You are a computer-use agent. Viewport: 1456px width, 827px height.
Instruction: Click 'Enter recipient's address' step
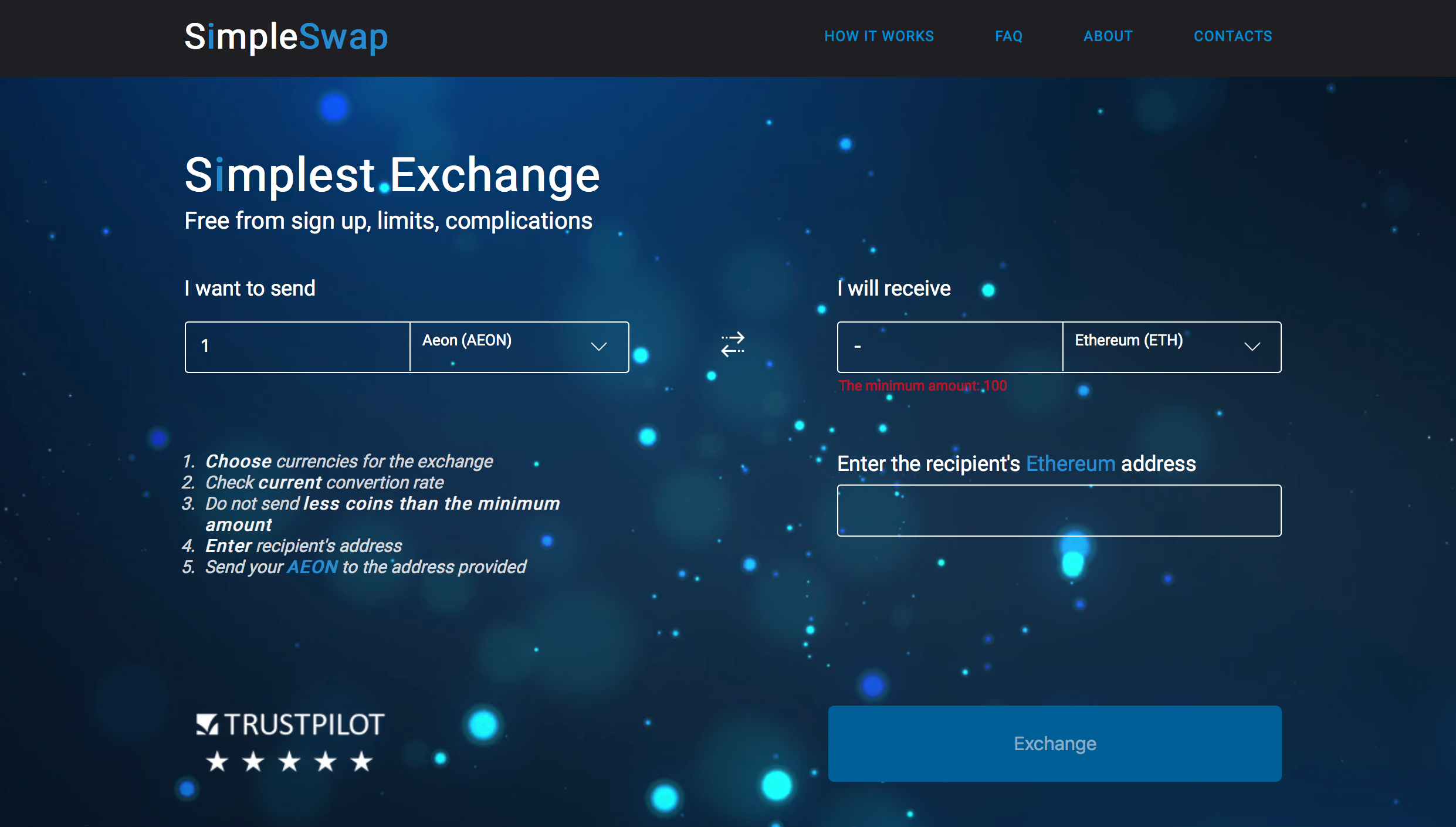click(x=303, y=546)
